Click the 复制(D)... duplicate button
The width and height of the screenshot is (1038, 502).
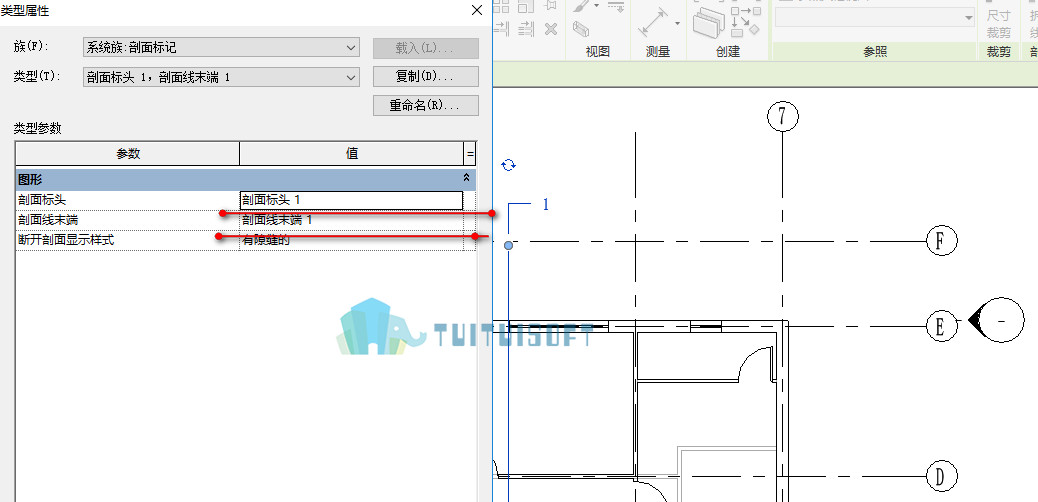pyautogui.click(x=426, y=77)
